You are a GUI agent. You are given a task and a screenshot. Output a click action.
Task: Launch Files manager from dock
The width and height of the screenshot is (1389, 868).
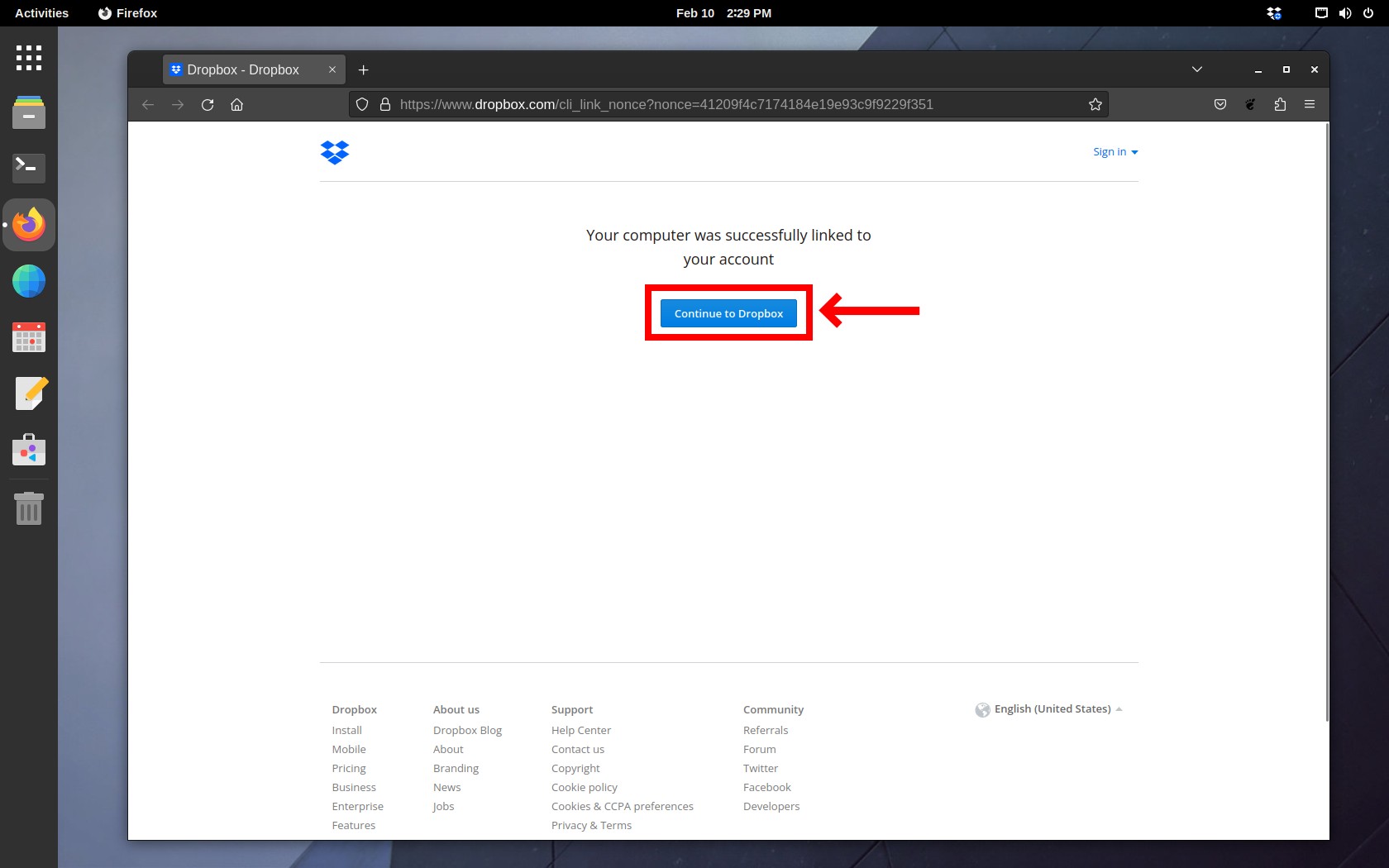tap(29, 112)
